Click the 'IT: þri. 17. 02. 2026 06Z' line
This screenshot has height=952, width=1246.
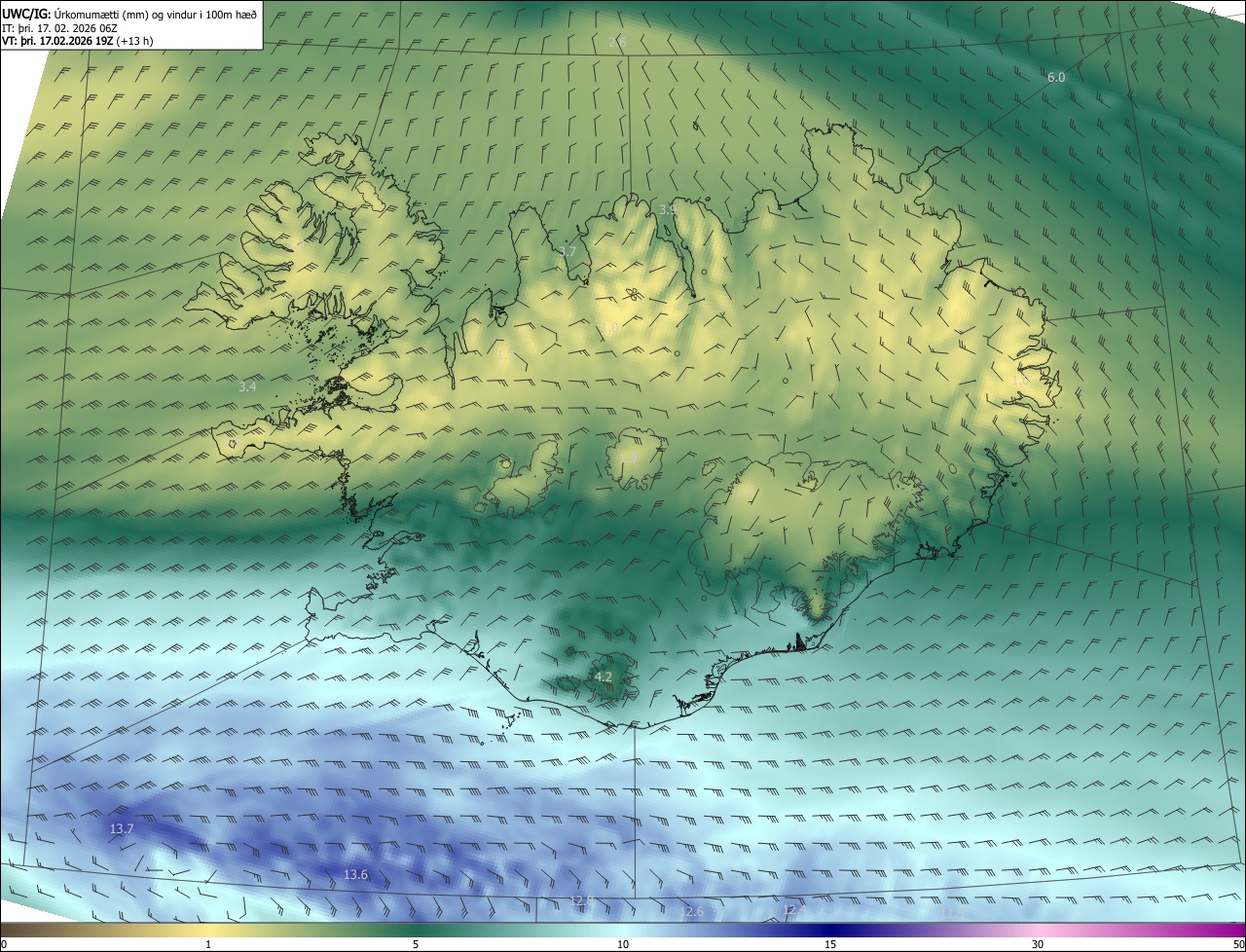59,27
